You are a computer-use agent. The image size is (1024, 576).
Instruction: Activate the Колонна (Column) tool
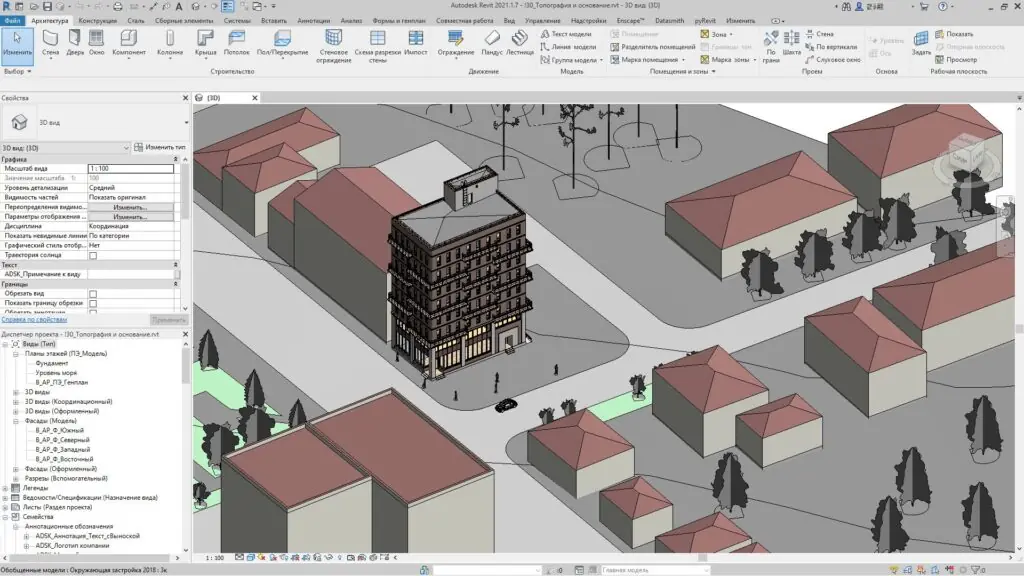(170, 40)
